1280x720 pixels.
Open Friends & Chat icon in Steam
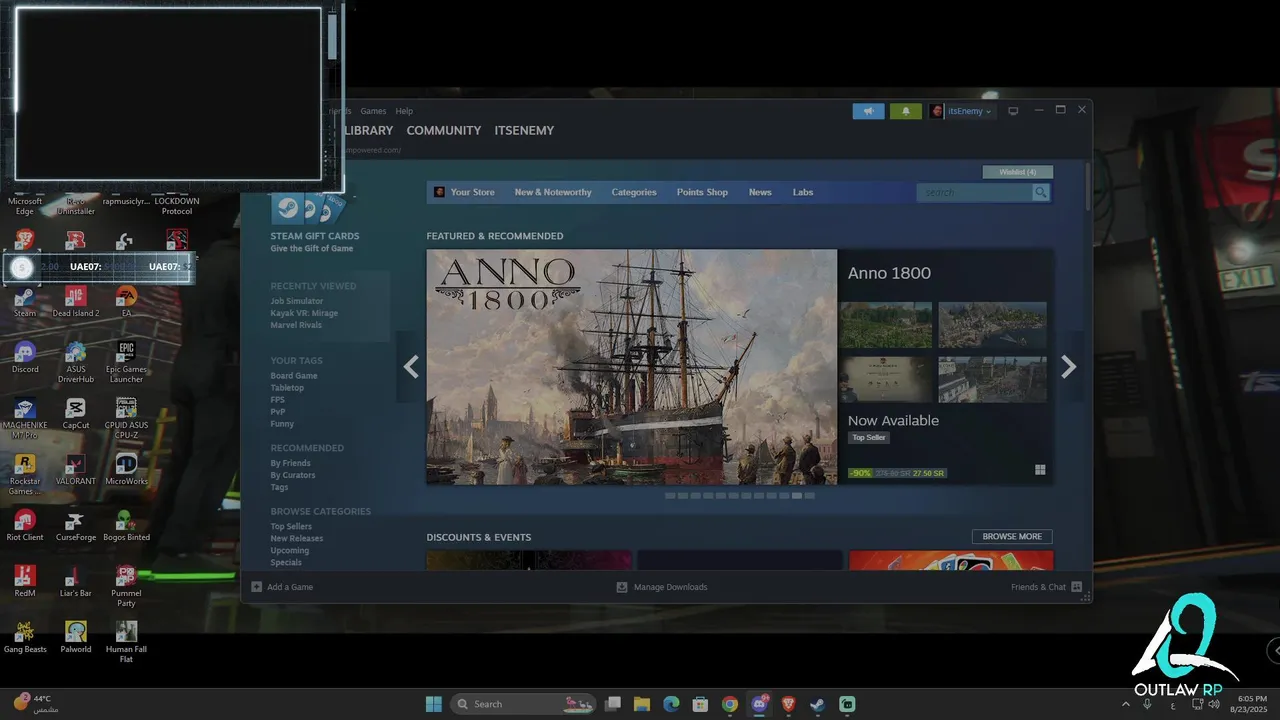(1077, 587)
